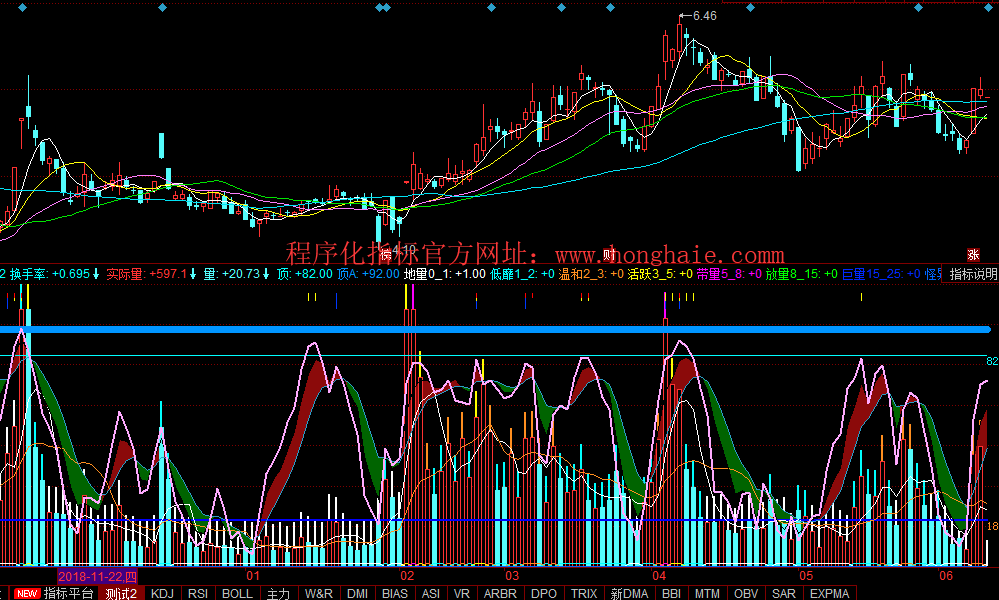Click the 2018-11-22 date label

click(97, 577)
